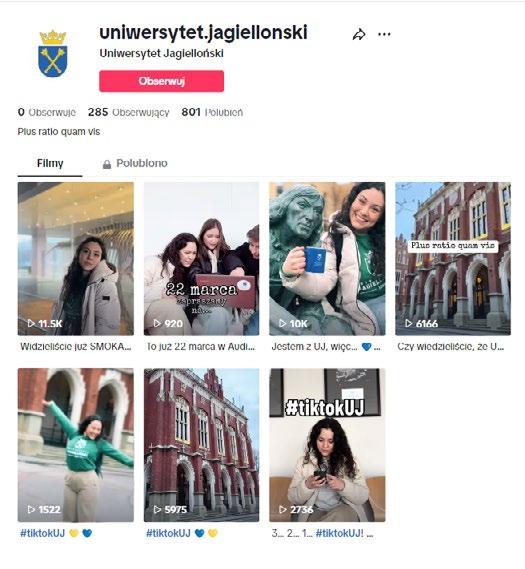The image size is (525, 569).
Task: Click the Uniwersytet Jagielloński crest avatar
Action: [53, 54]
